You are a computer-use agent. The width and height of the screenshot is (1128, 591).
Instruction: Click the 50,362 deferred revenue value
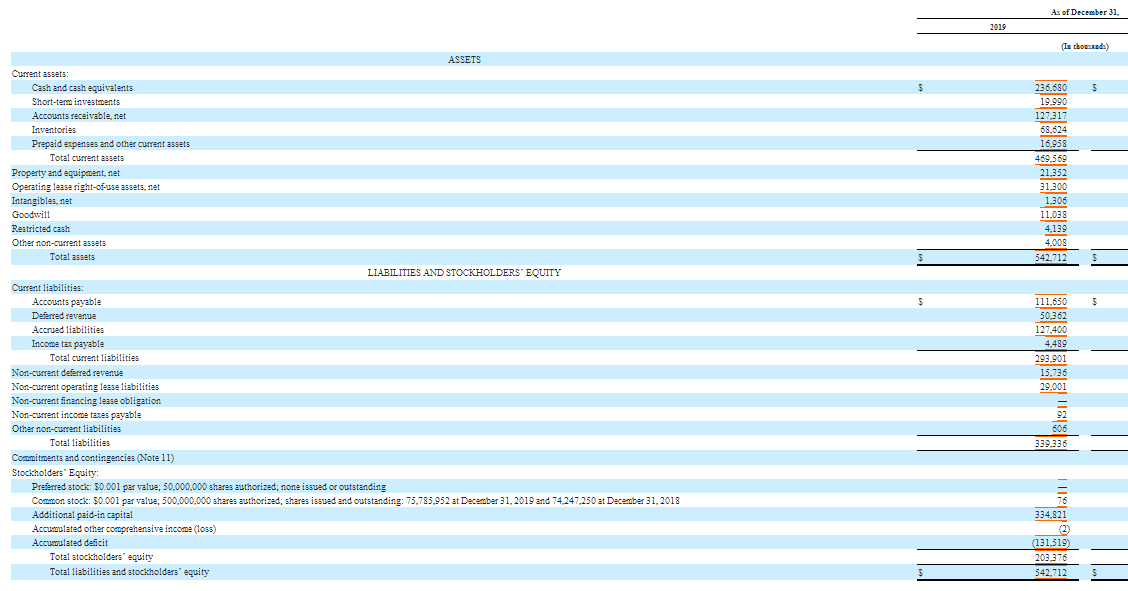1053,316
